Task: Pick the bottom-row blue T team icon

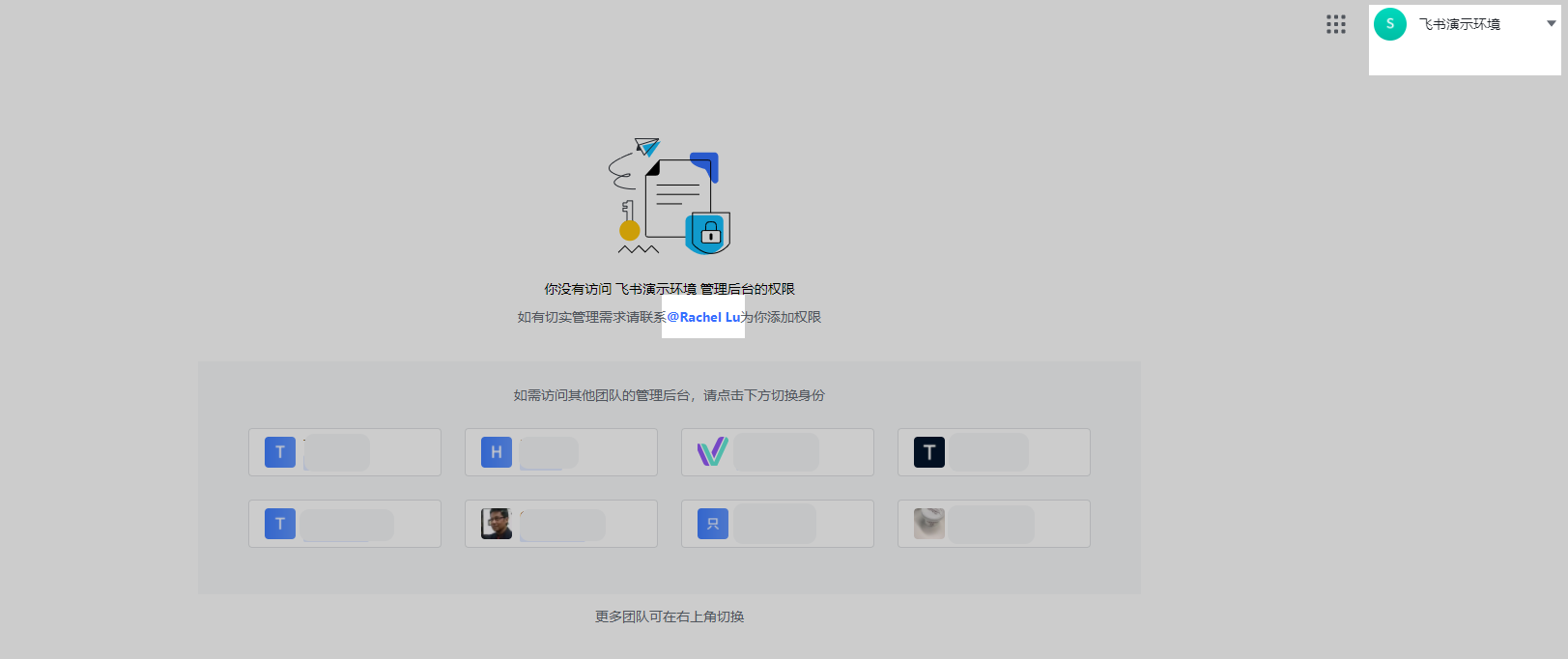Action: [x=280, y=524]
